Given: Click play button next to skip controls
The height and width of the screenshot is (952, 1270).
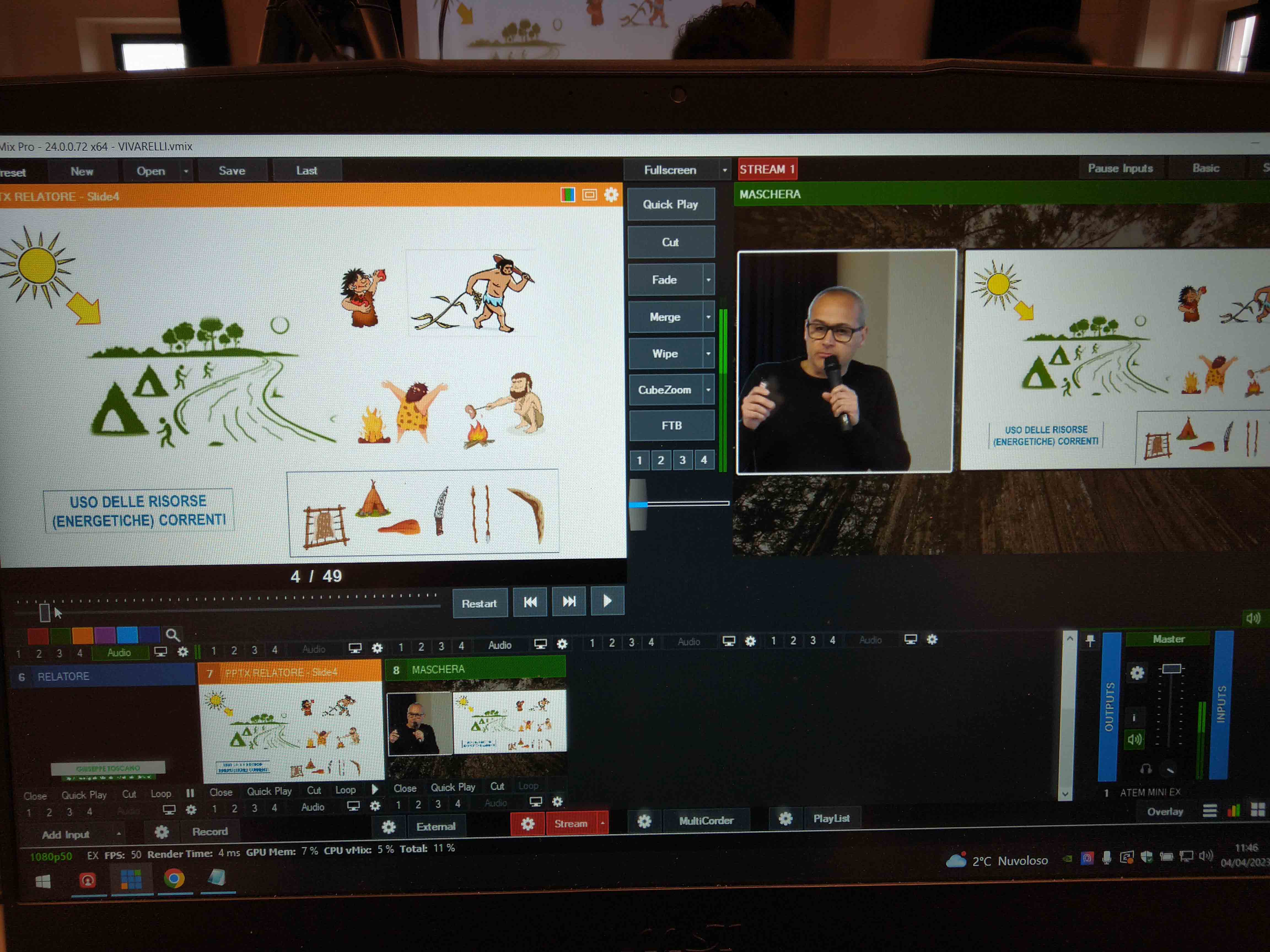Looking at the screenshot, I should tap(607, 601).
